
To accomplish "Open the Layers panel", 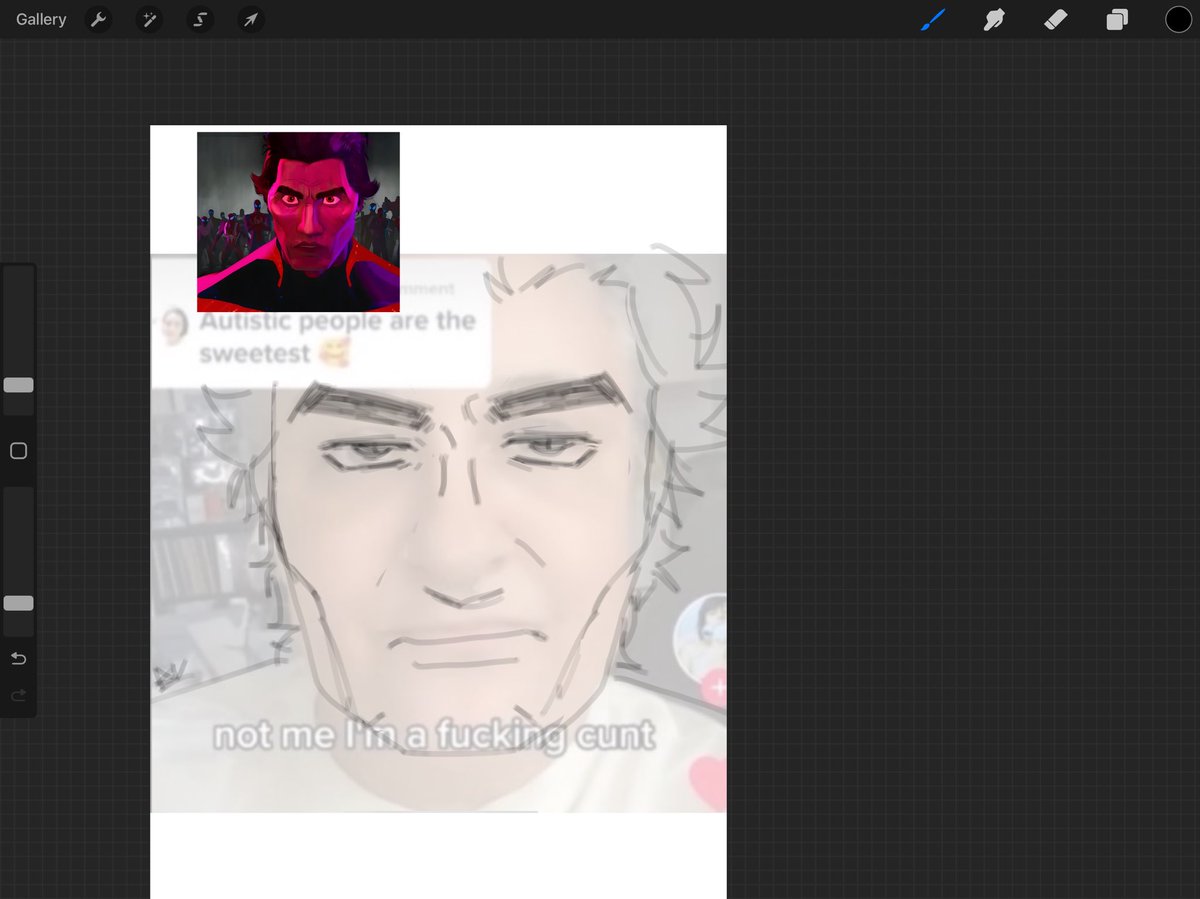I will coord(1117,19).
